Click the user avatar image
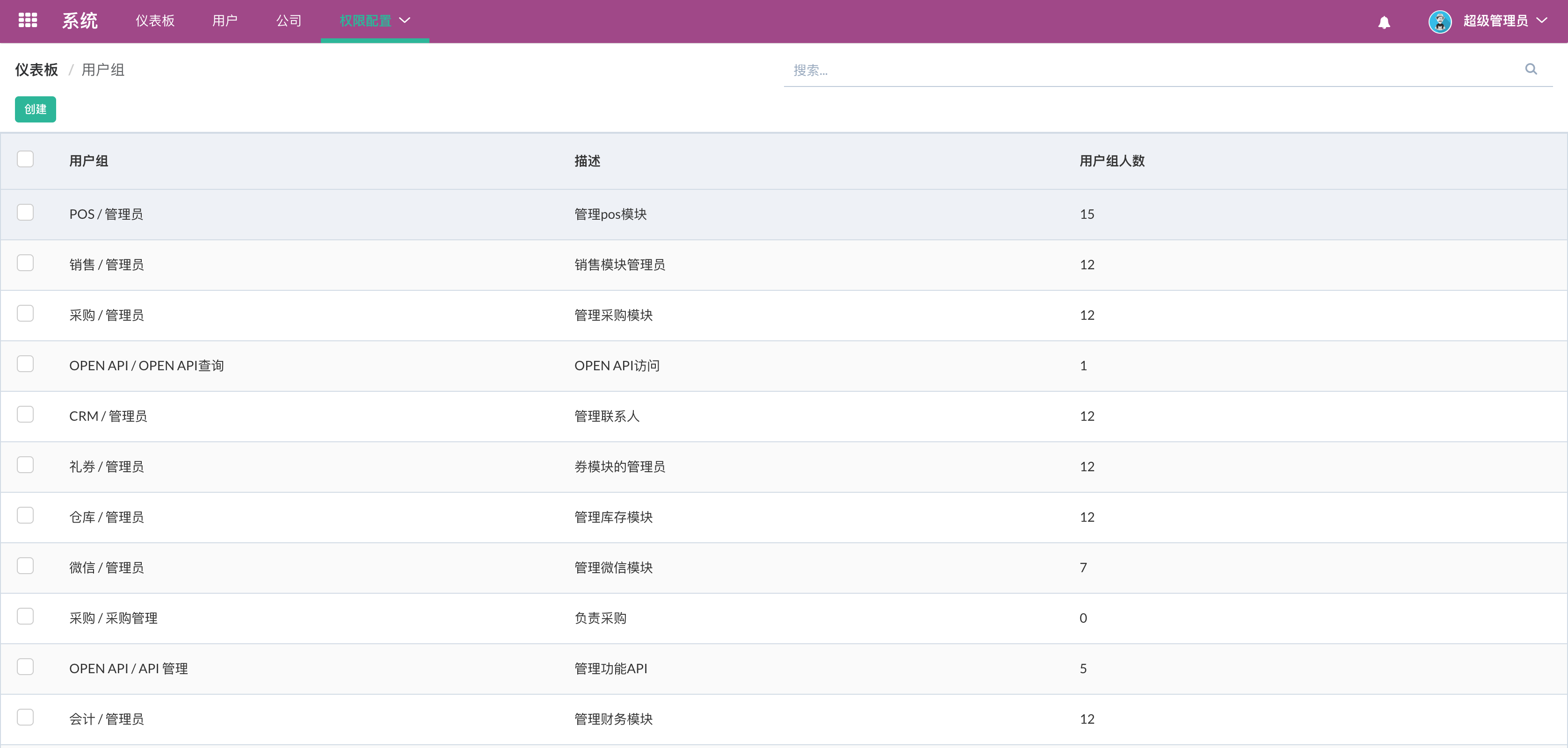This screenshot has height=748, width=1568. click(1439, 22)
